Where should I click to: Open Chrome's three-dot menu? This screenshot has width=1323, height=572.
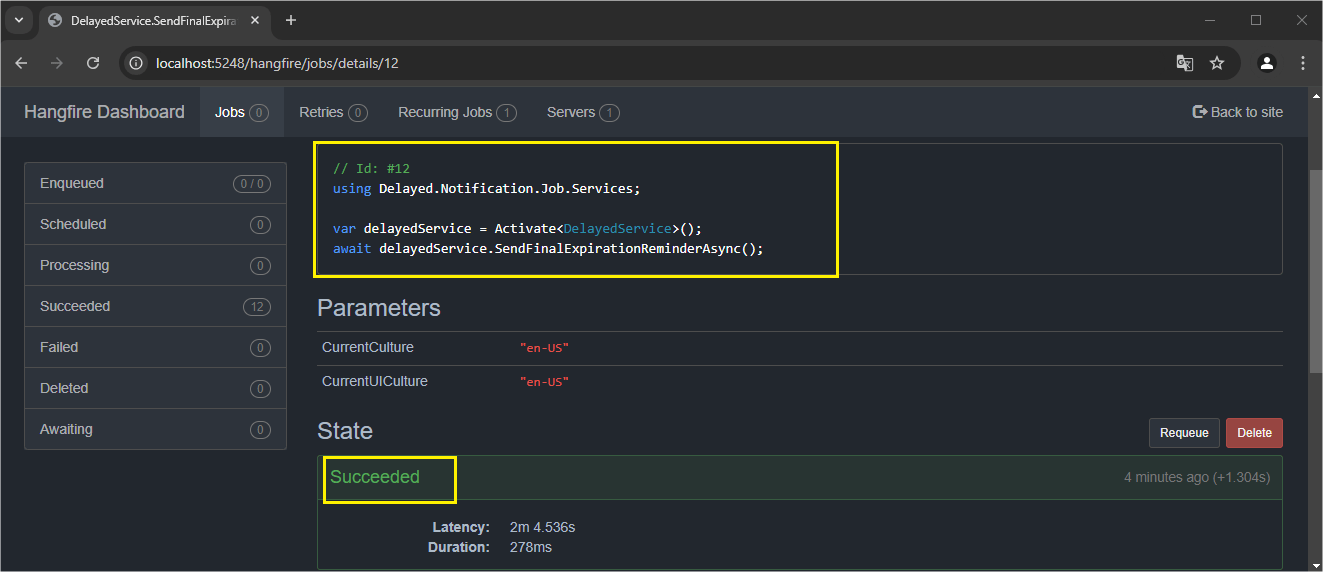tap(1302, 63)
